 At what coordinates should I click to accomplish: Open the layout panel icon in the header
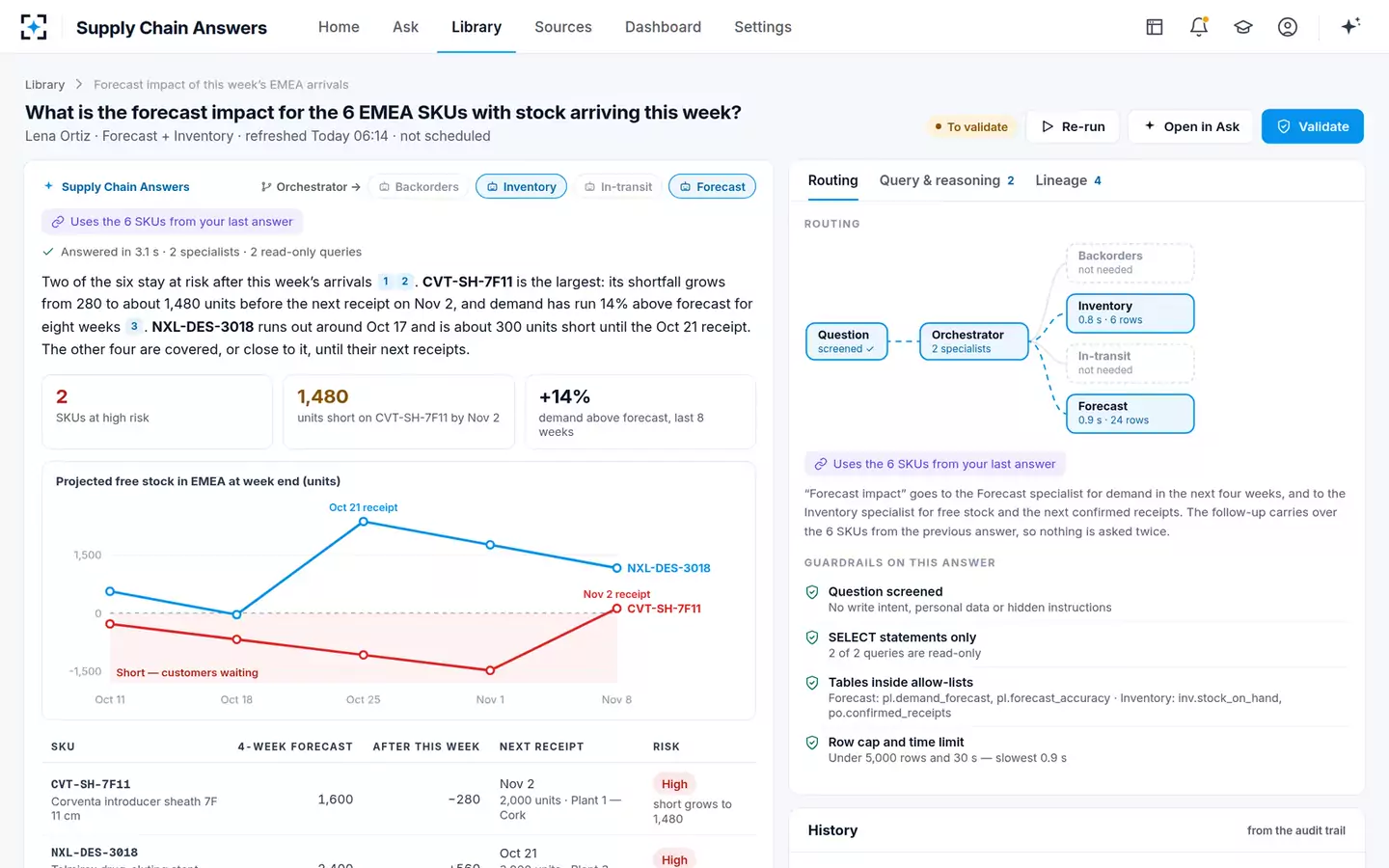click(1155, 27)
